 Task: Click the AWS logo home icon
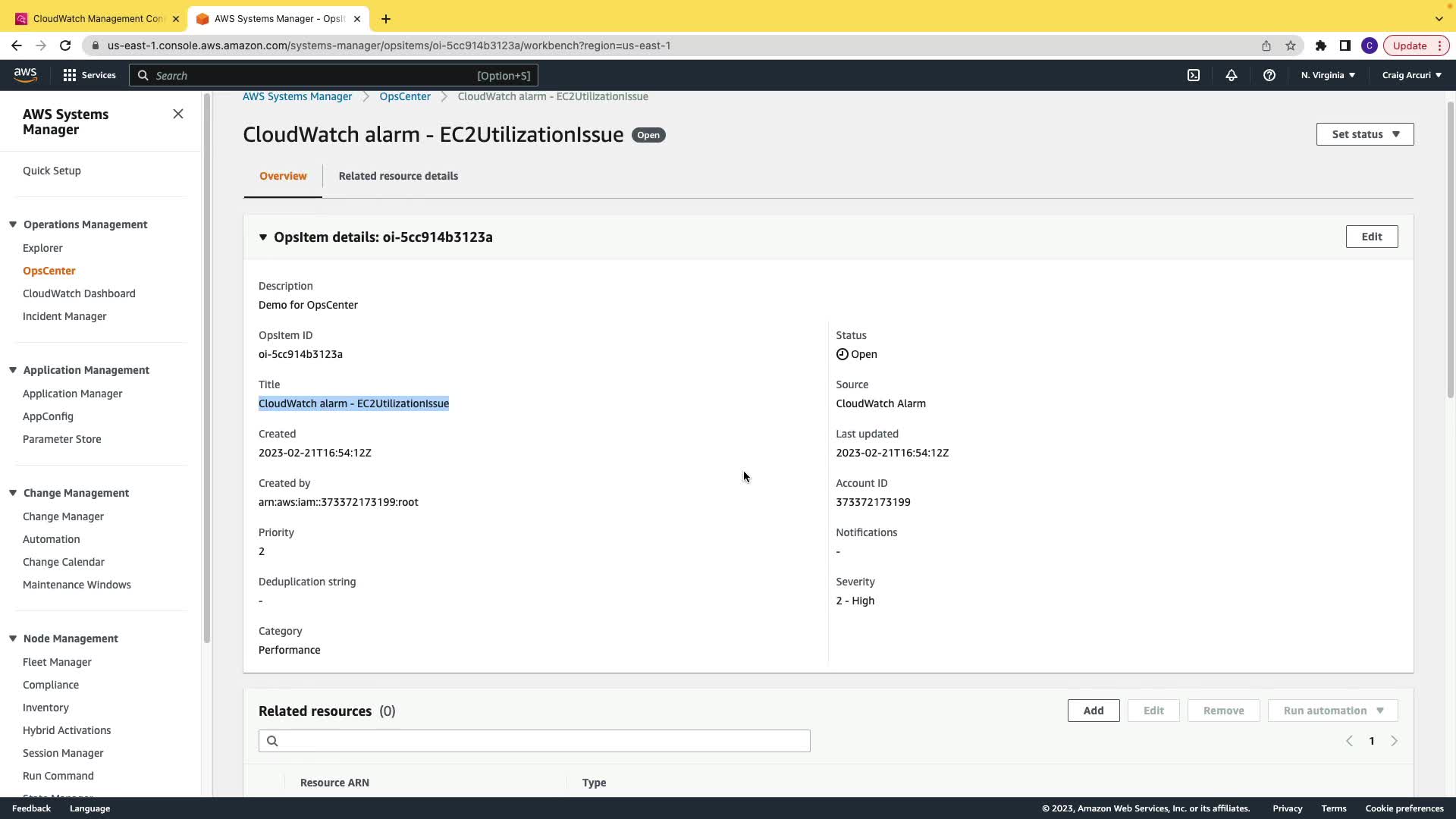25,75
